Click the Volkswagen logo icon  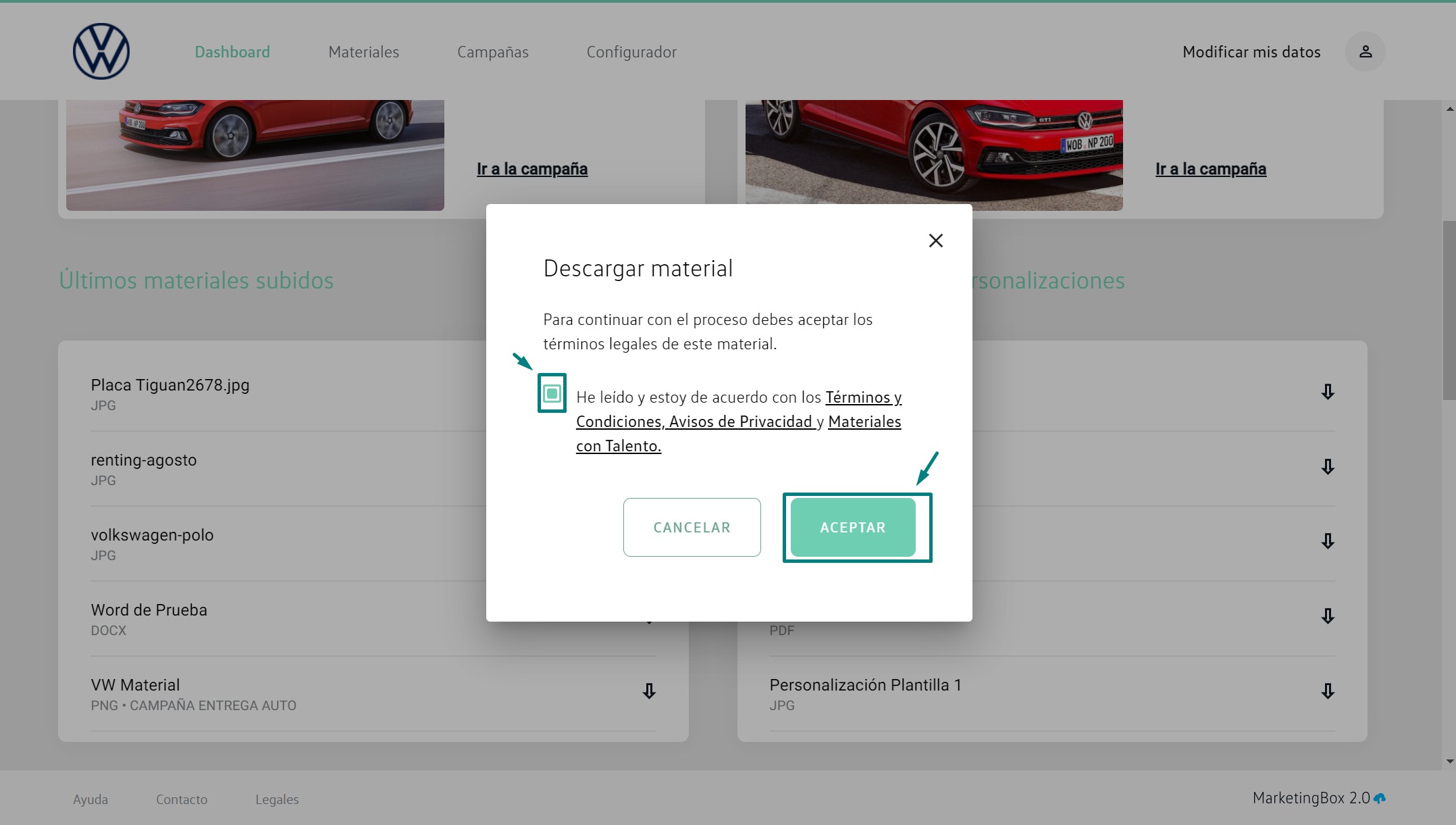pyautogui.click(x=101, y=51)
